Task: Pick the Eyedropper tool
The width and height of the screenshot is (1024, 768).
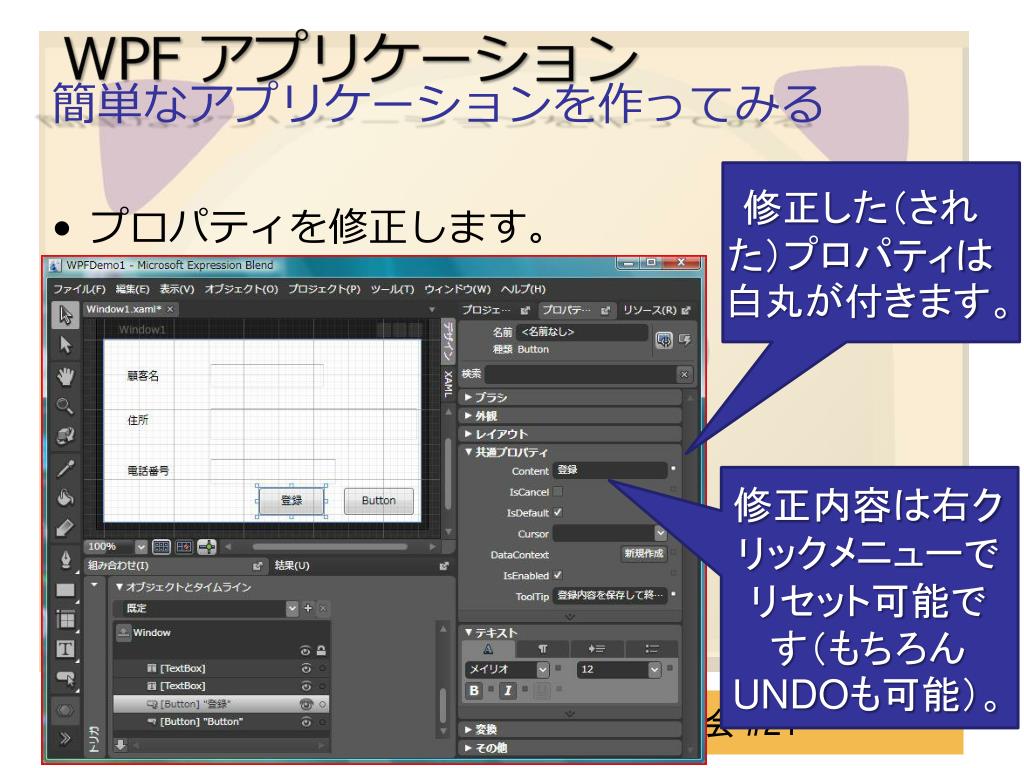Action: [x=65, y=468]
